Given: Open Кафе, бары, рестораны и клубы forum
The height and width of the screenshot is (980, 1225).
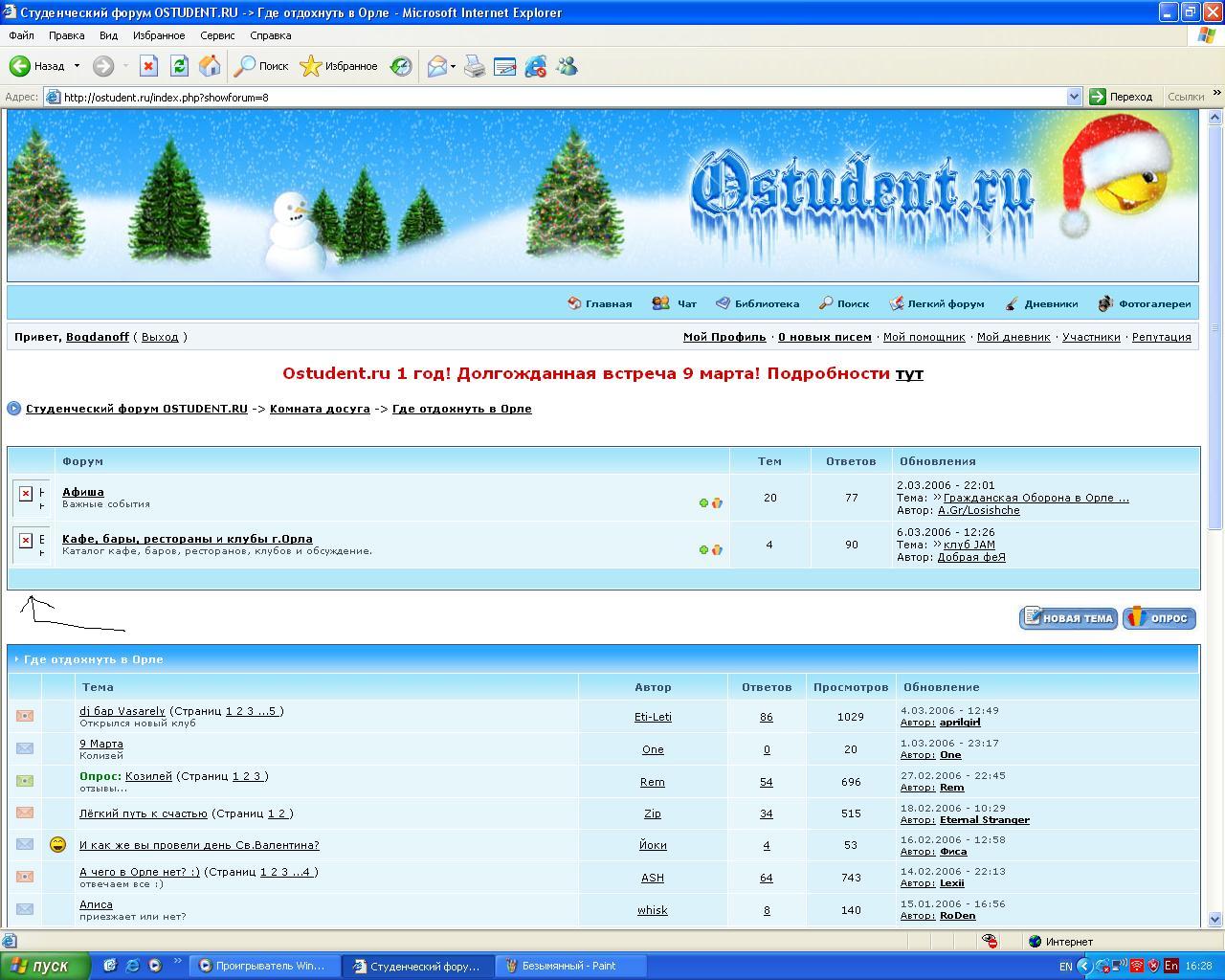Looking at the screenshot, I should pyautogui.click(x=188, y=539).
